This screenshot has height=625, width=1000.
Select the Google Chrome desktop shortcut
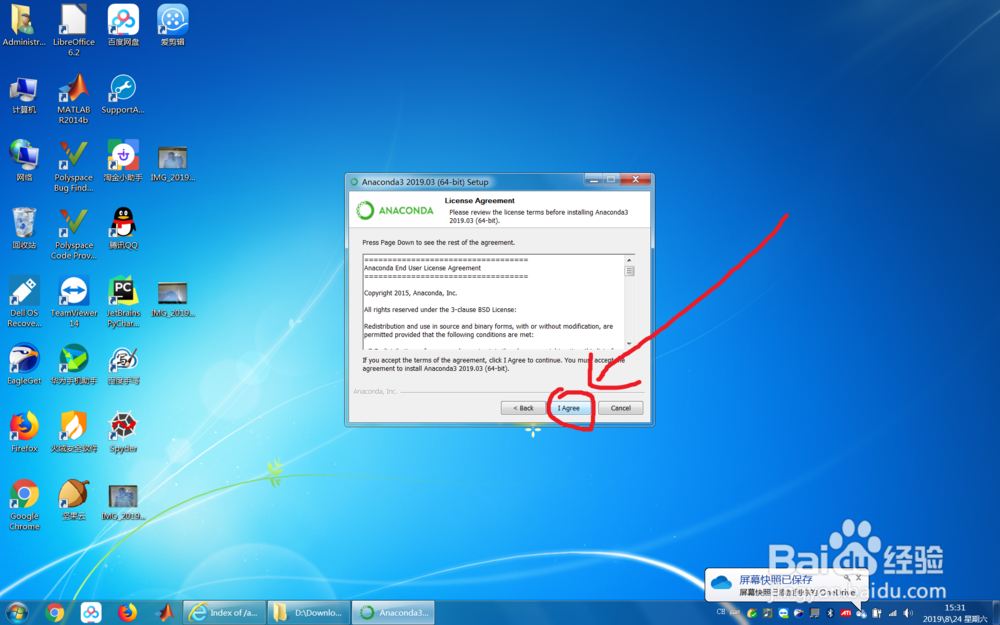[24, 505]
